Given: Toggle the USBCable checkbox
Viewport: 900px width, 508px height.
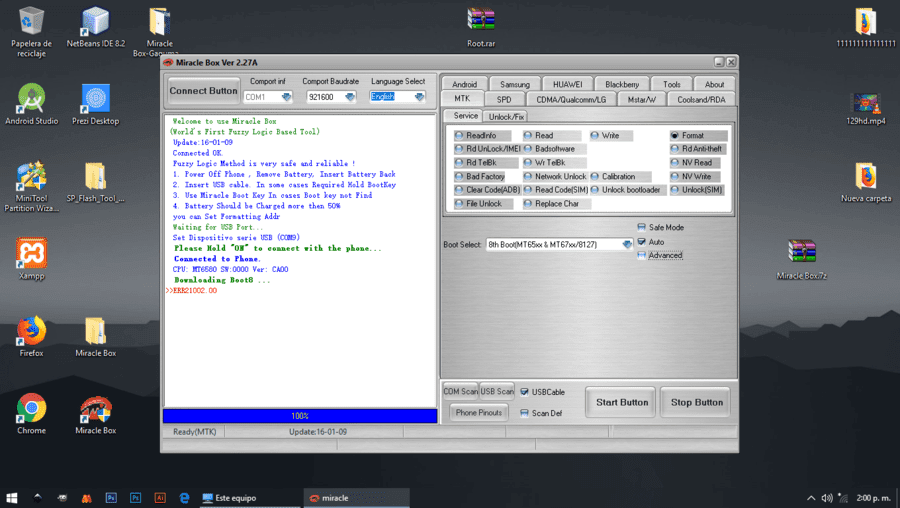Looking at the screenshot, I should 524,392.
